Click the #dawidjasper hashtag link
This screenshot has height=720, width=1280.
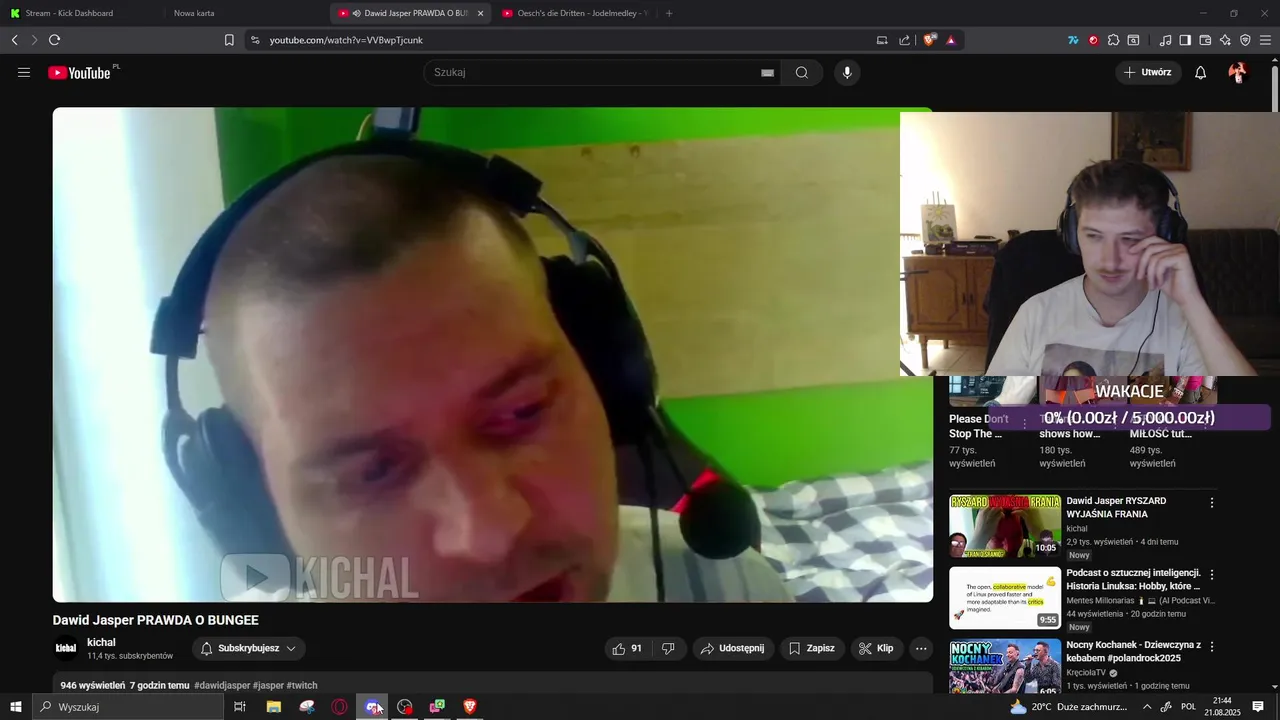(222, 686)
